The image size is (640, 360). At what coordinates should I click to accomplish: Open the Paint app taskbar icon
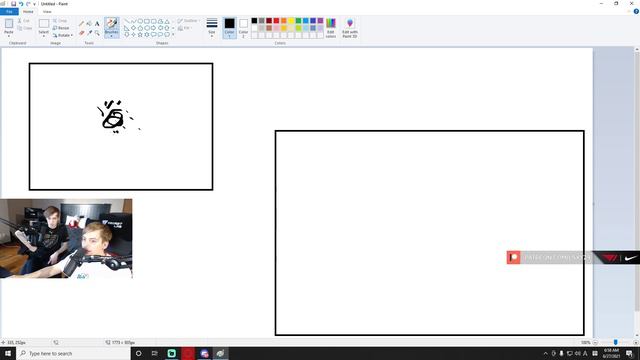pyautogui.click(x=220, y=353)
